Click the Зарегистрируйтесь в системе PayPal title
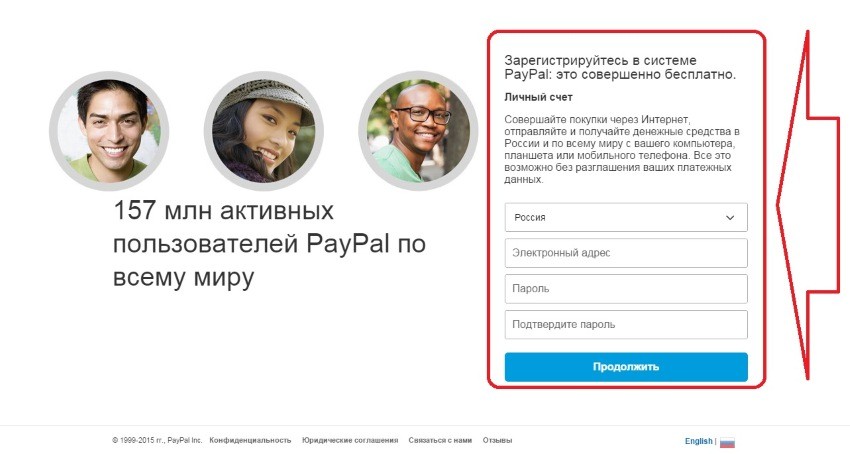 tap(620, 67)
